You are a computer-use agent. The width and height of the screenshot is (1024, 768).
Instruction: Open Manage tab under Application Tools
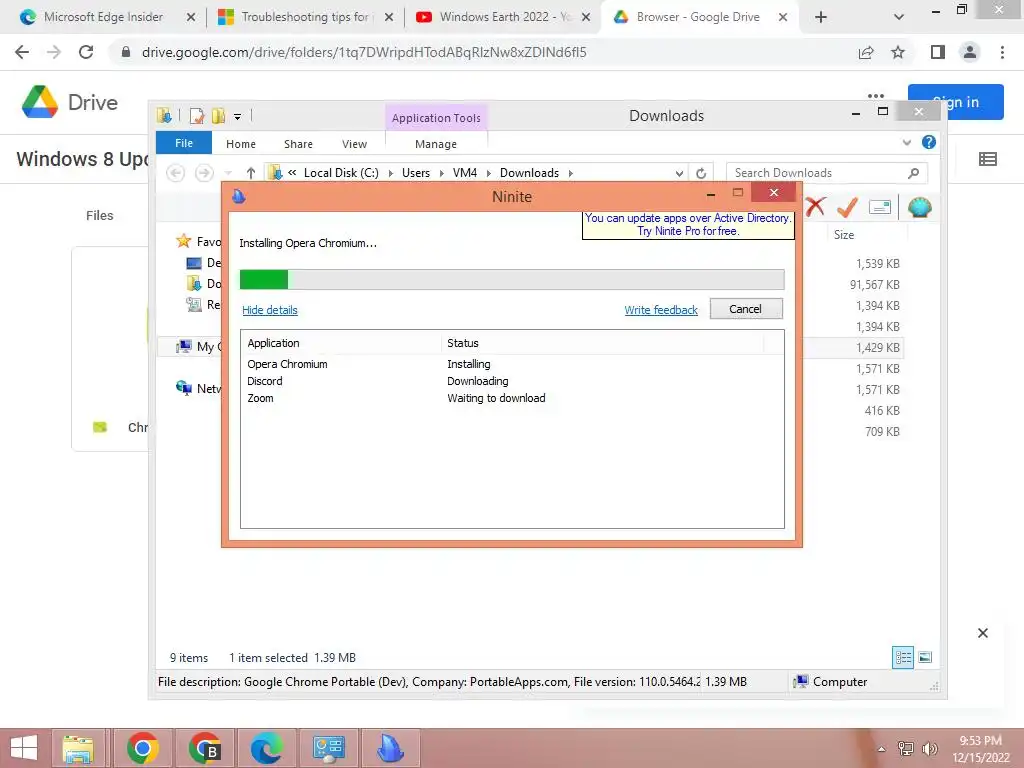tap(436, 144)
